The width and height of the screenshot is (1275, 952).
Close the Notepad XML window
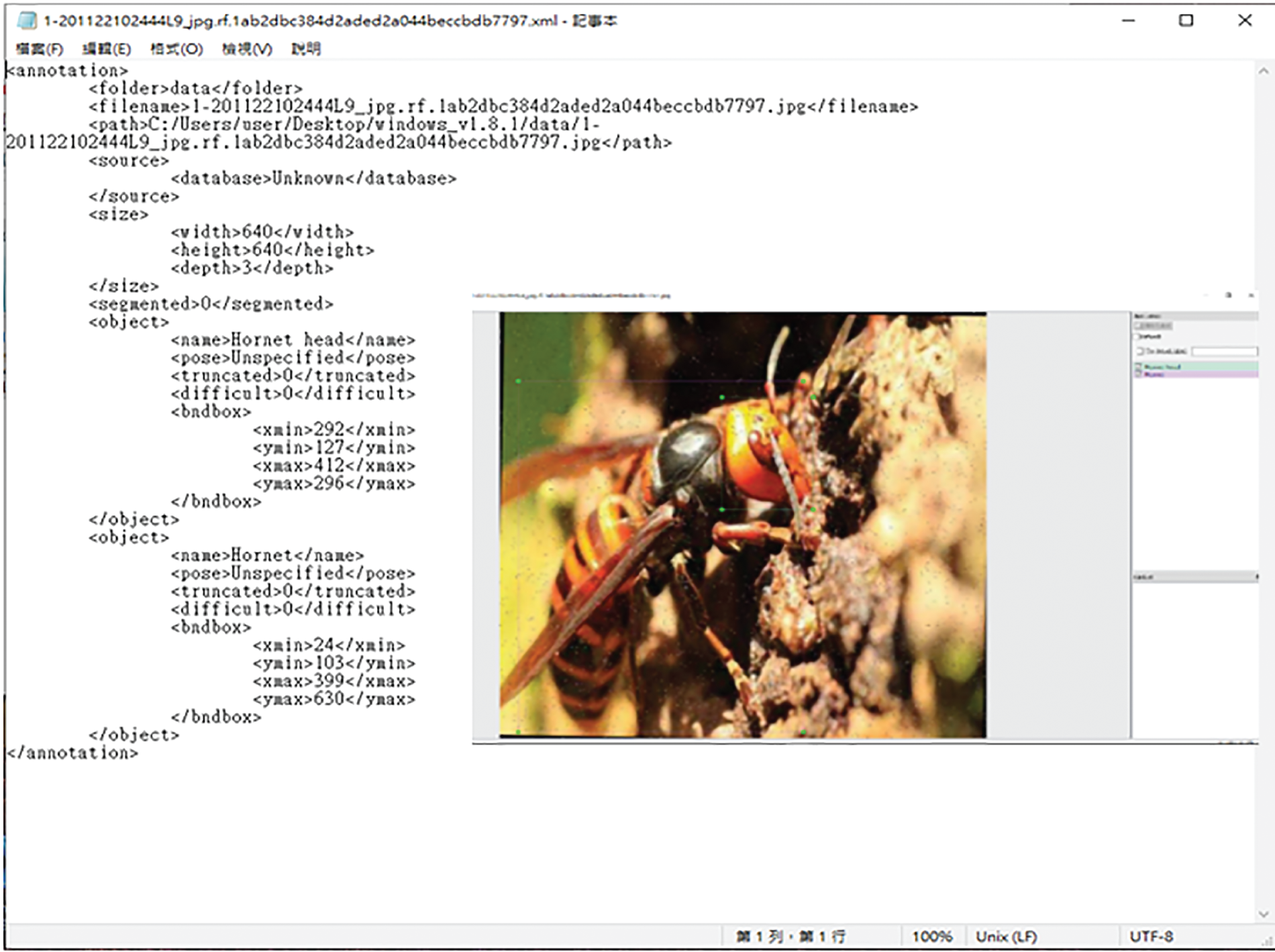point(1244,21)
